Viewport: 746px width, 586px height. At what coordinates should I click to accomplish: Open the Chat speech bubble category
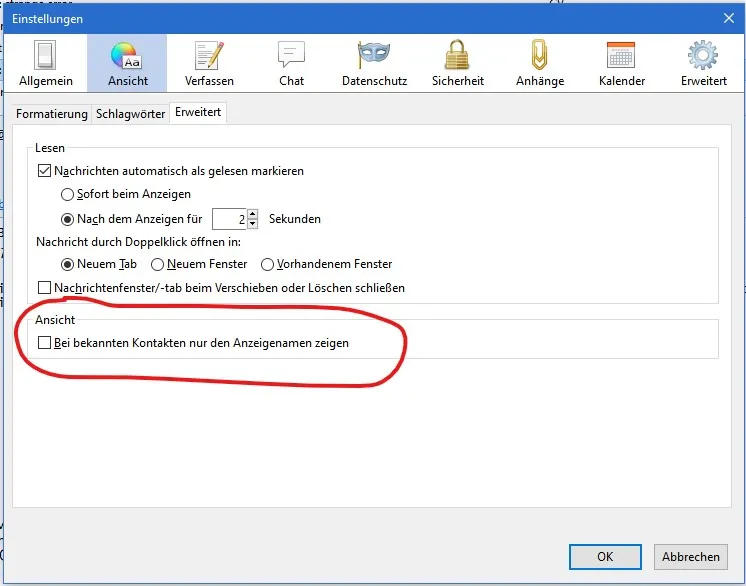(291, 63)
